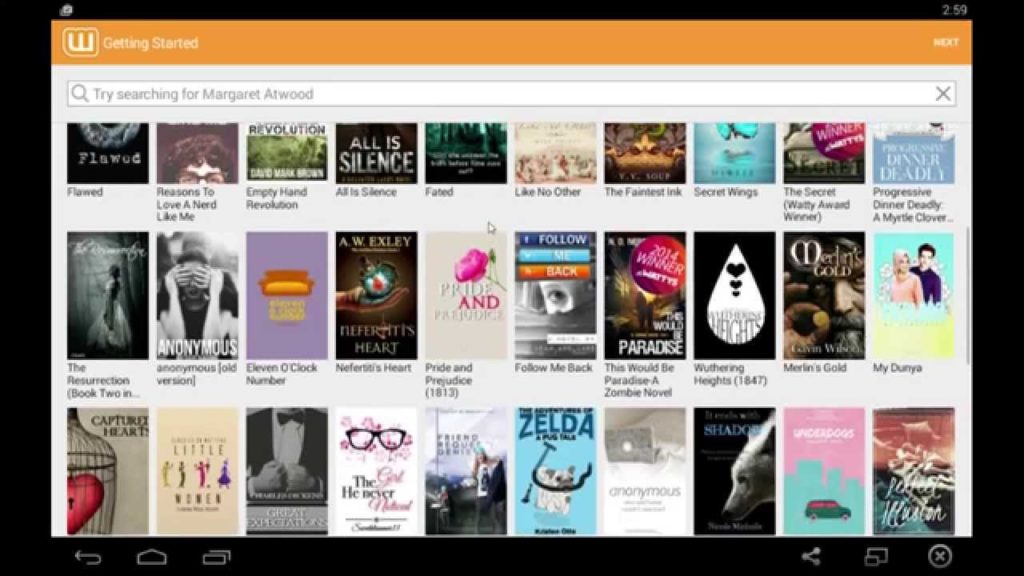
Task: Choose the Perfect Illusion cover
Action: pyautogui.click(x=913, y=472)
